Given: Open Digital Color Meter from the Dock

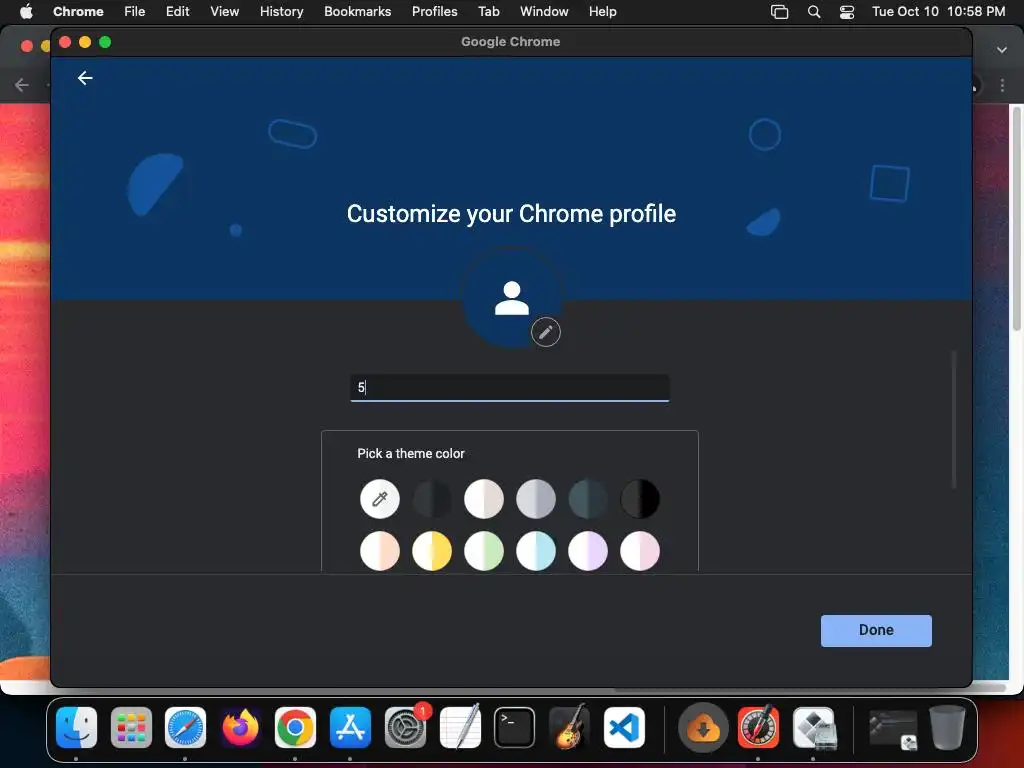Looking at the screenshot, I should click(758, 726).
